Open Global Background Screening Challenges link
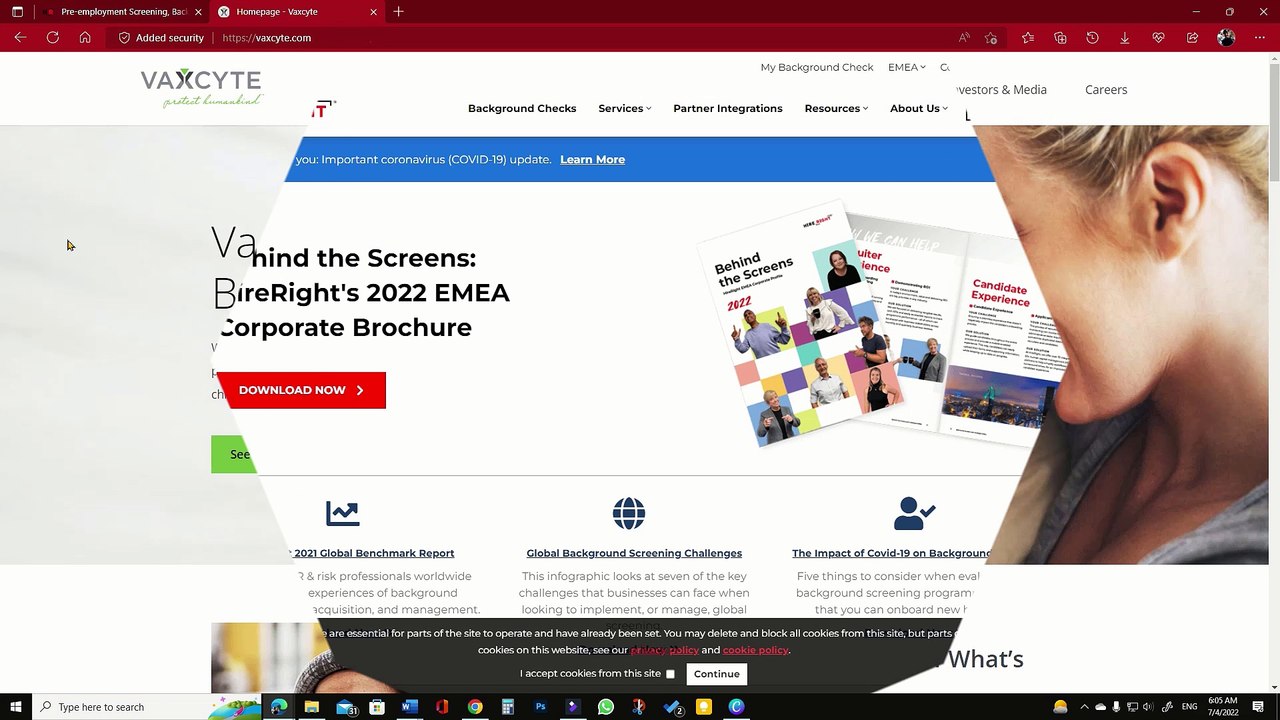Image resolution: width=1280 pixels, height=720 pixels. pos(634,553)
